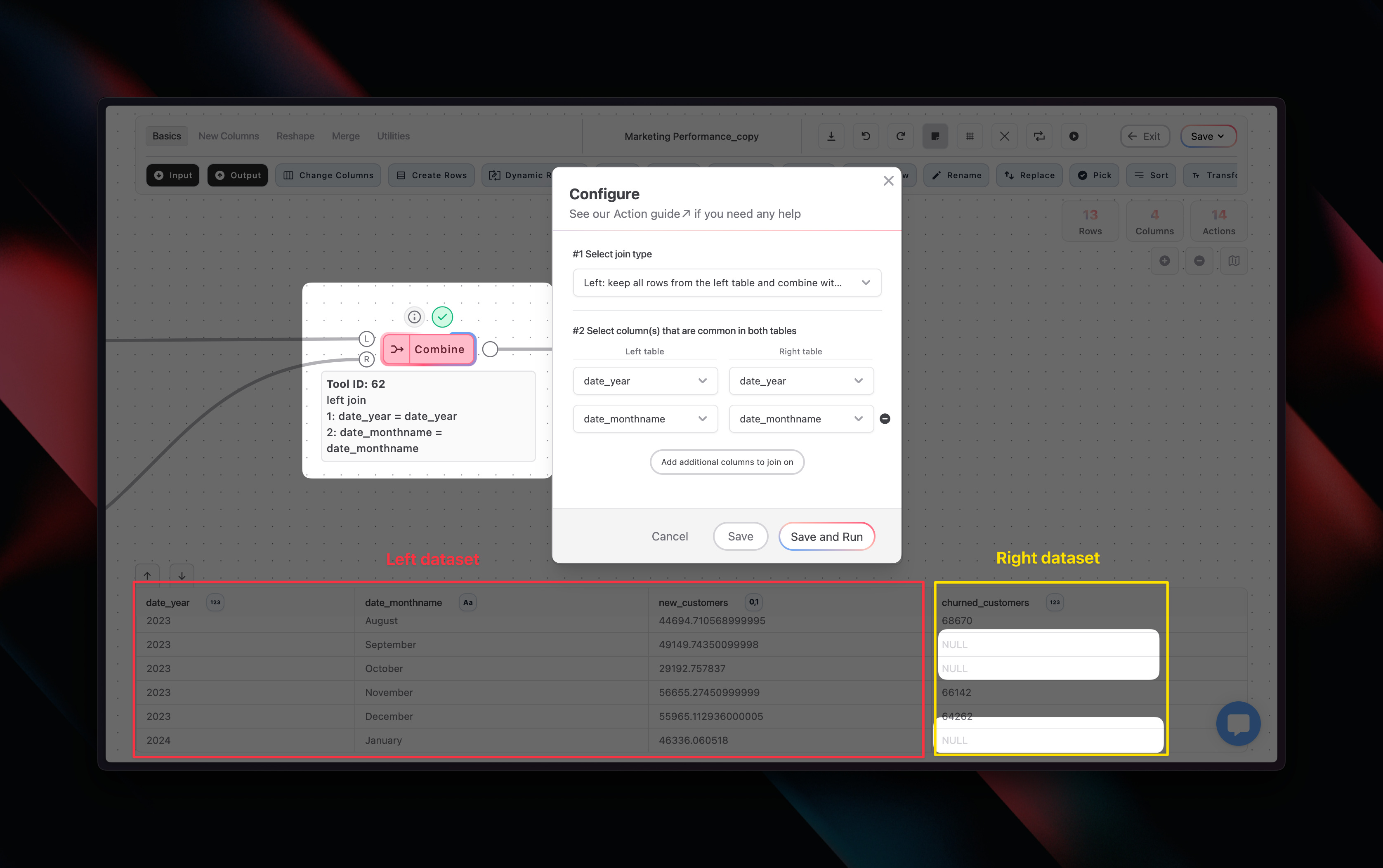Open the minimap icon
Viewport: 1383px width, 868px height.
tap(1234, 261)
